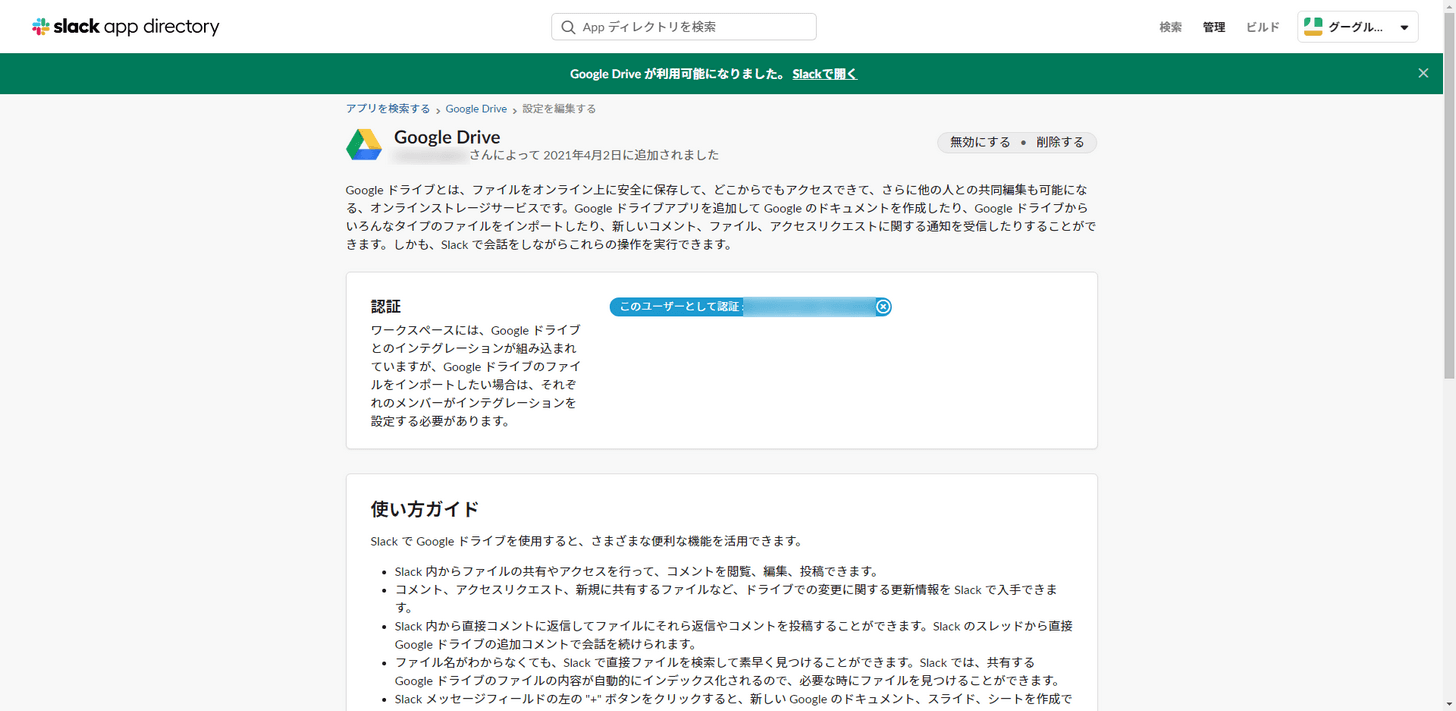
Task: Open the Slackで開く link in the banner
Action: [x=824, y=73]
